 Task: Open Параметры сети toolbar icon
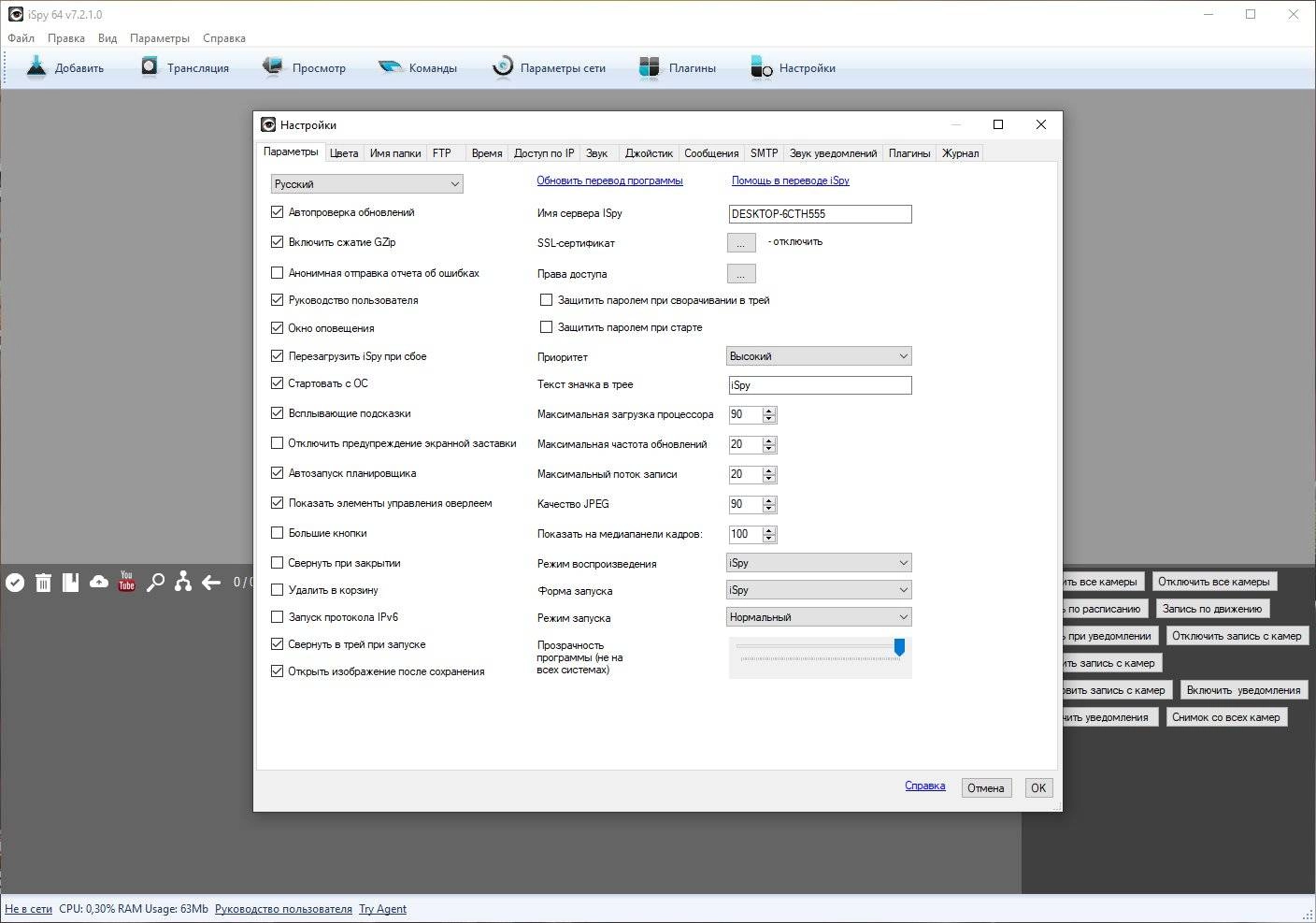point(503,66)
